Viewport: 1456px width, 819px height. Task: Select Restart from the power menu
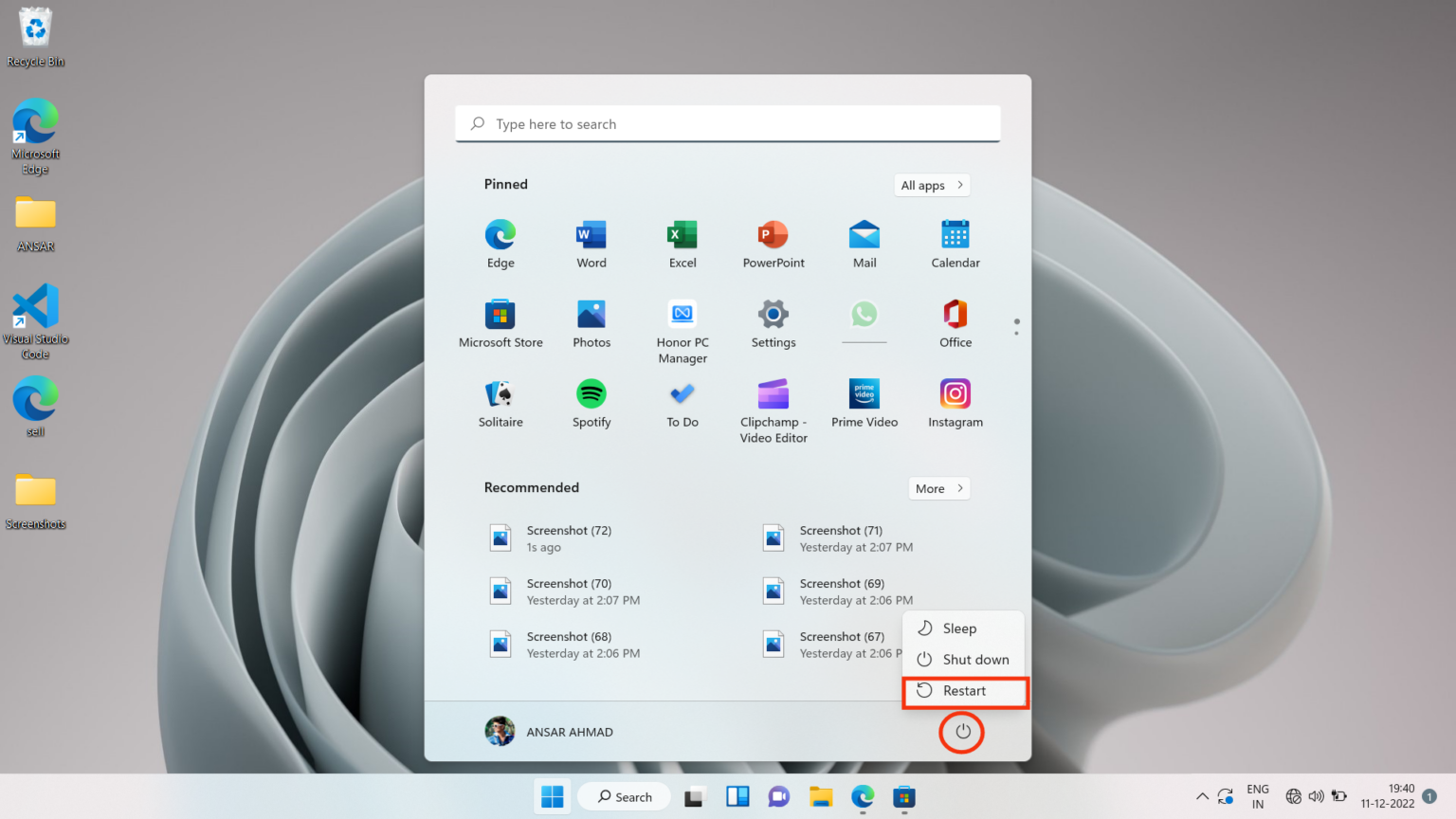[964, 690]
